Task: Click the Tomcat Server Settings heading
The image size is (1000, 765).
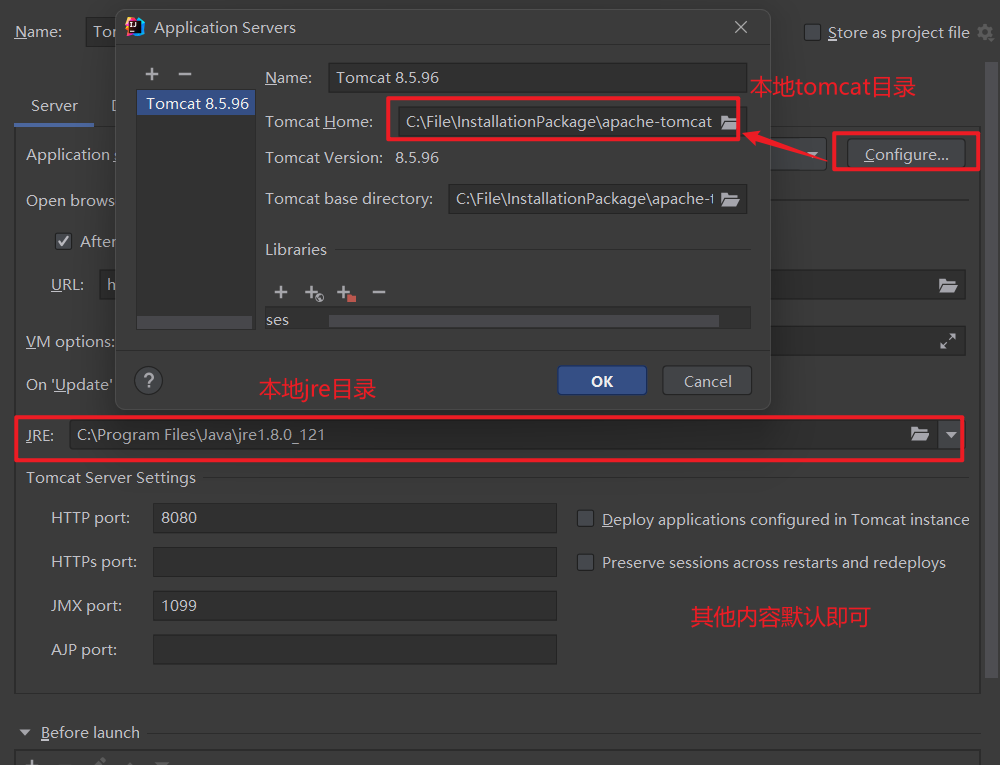Action: pos(111,477)
